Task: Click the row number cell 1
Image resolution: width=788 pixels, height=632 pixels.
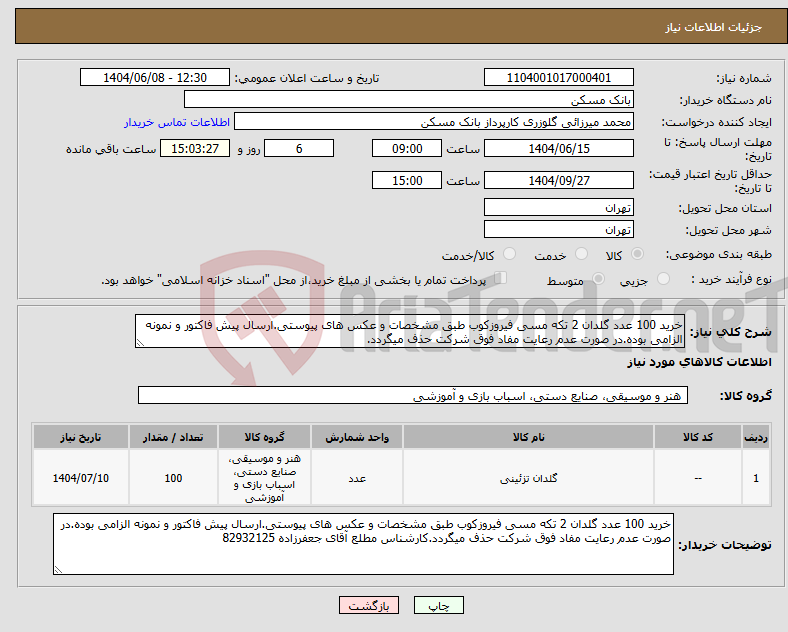Action: (756, 478)
